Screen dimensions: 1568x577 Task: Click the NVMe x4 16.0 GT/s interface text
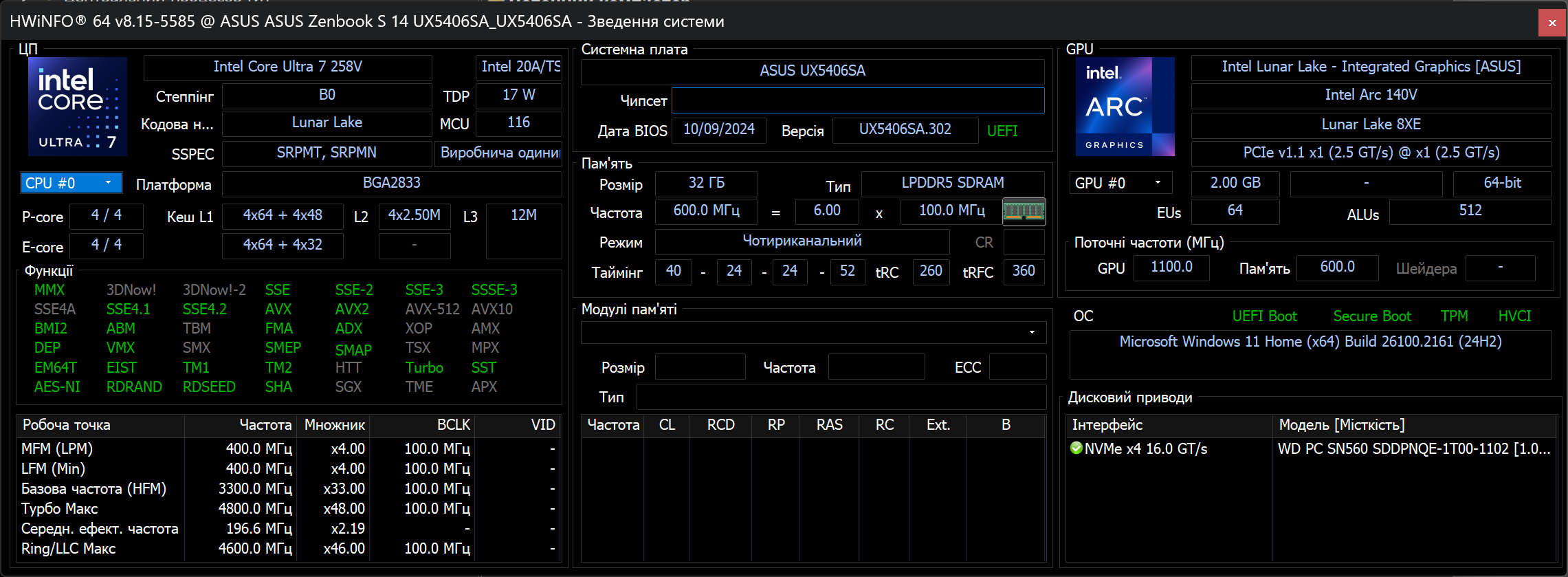coord(1146,449)
